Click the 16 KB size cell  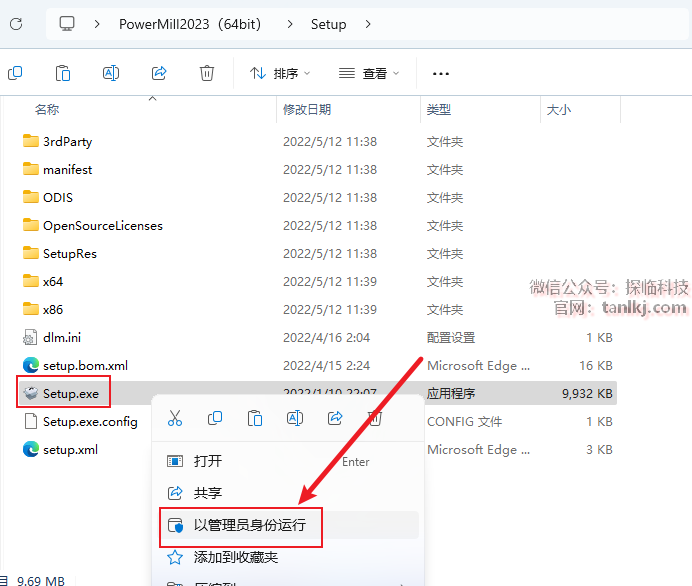click(x=596, y=366)
